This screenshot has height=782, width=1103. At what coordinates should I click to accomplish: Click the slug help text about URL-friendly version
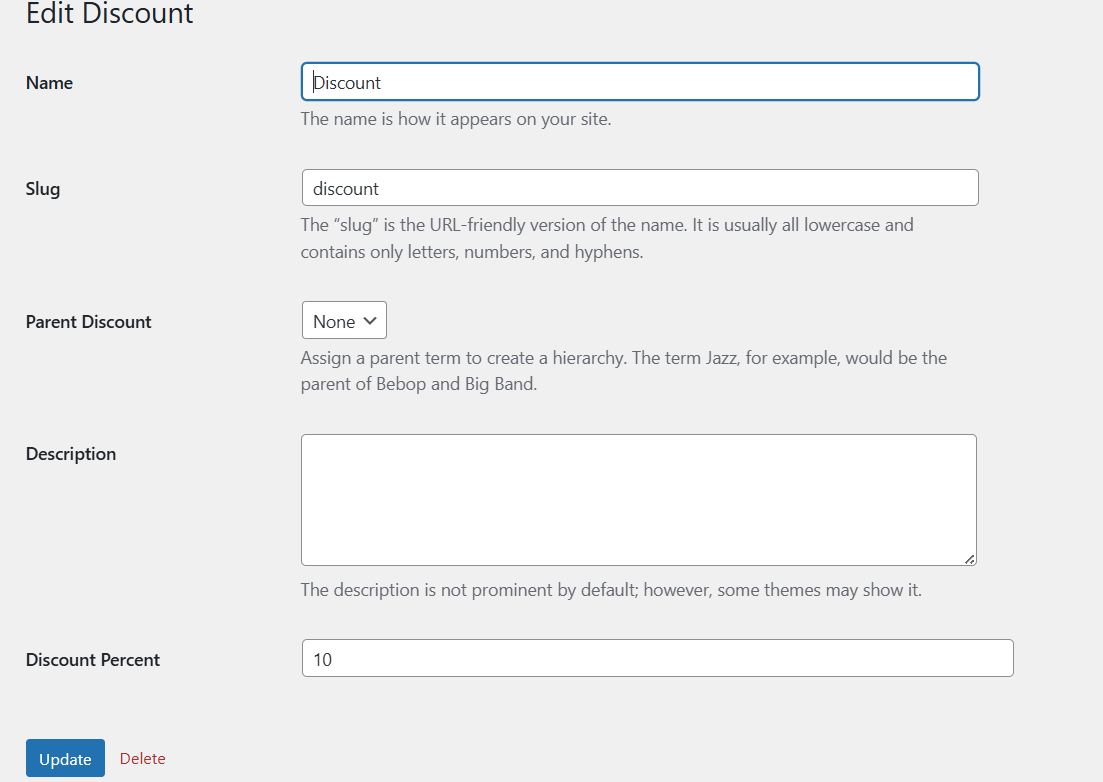[607, 238]
